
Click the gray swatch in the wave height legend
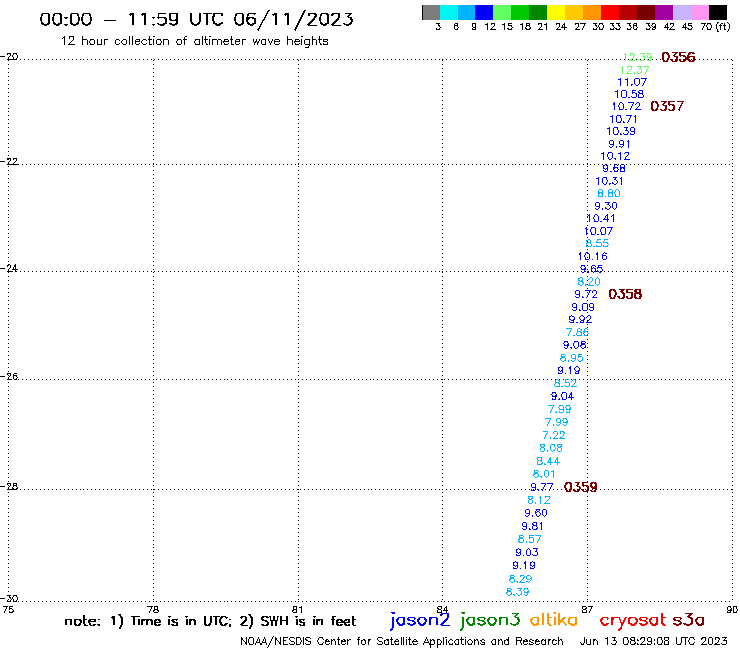pyautogui.click(x=431, y=12)
